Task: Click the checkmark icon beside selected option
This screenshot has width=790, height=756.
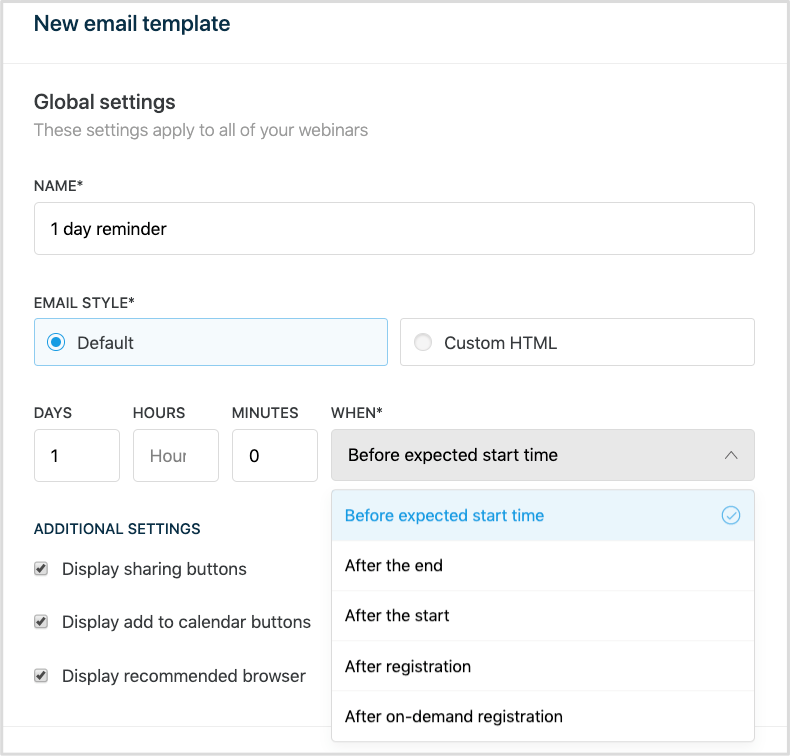Action: pyautogui.click(x=731, y=515)
